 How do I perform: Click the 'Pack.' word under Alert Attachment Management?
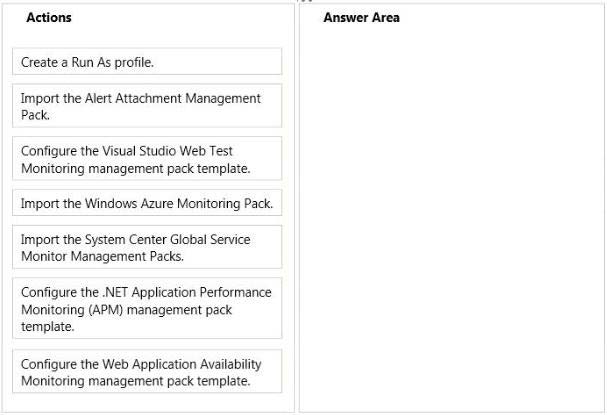click(x=35, y=115)
